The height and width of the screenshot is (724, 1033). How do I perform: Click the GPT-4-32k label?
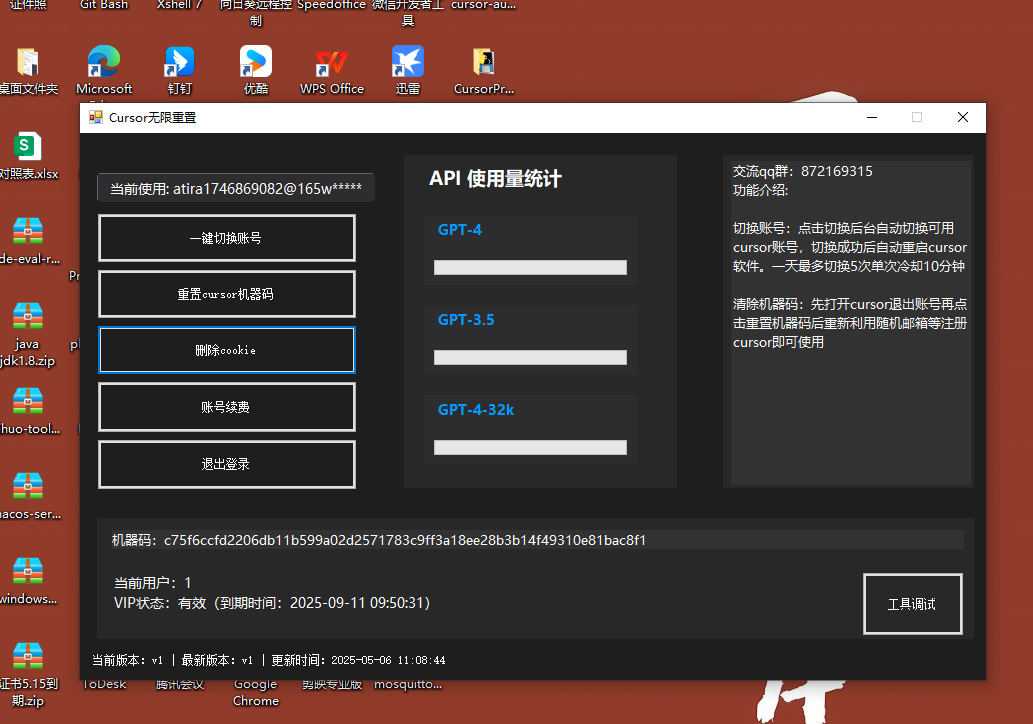pos(476,410)
